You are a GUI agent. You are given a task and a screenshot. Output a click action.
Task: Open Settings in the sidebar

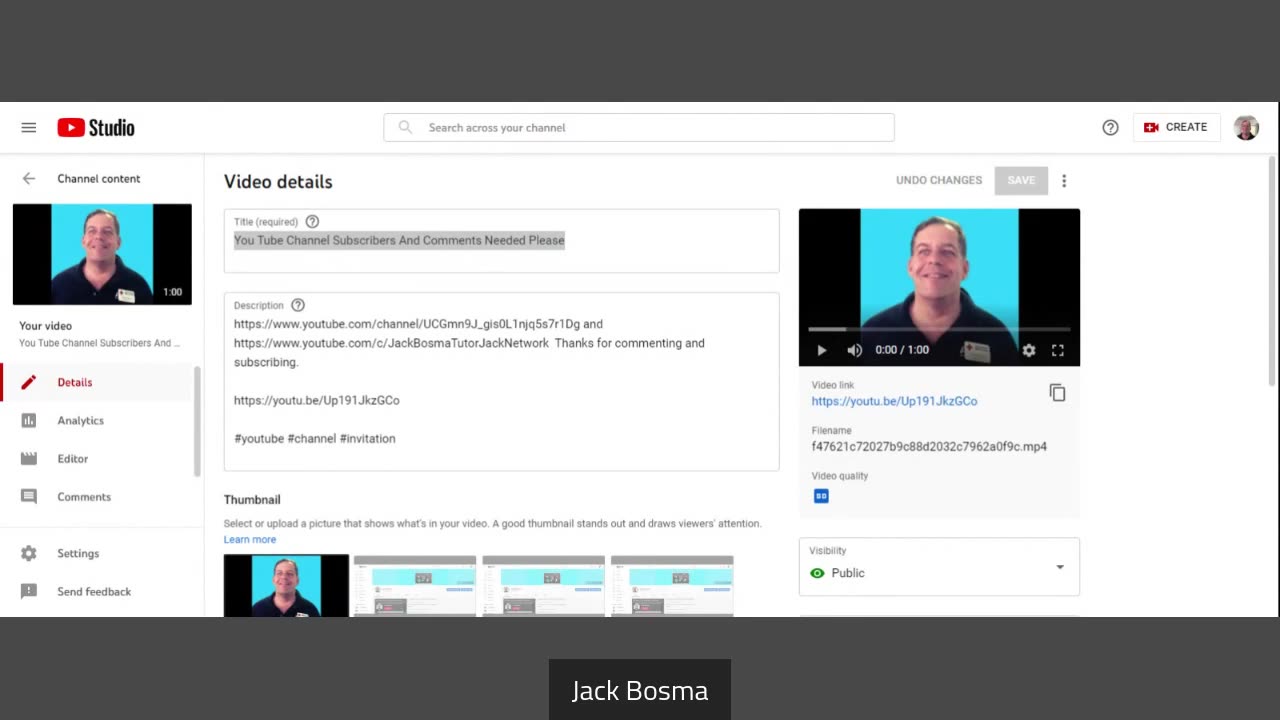coord(98,553)
